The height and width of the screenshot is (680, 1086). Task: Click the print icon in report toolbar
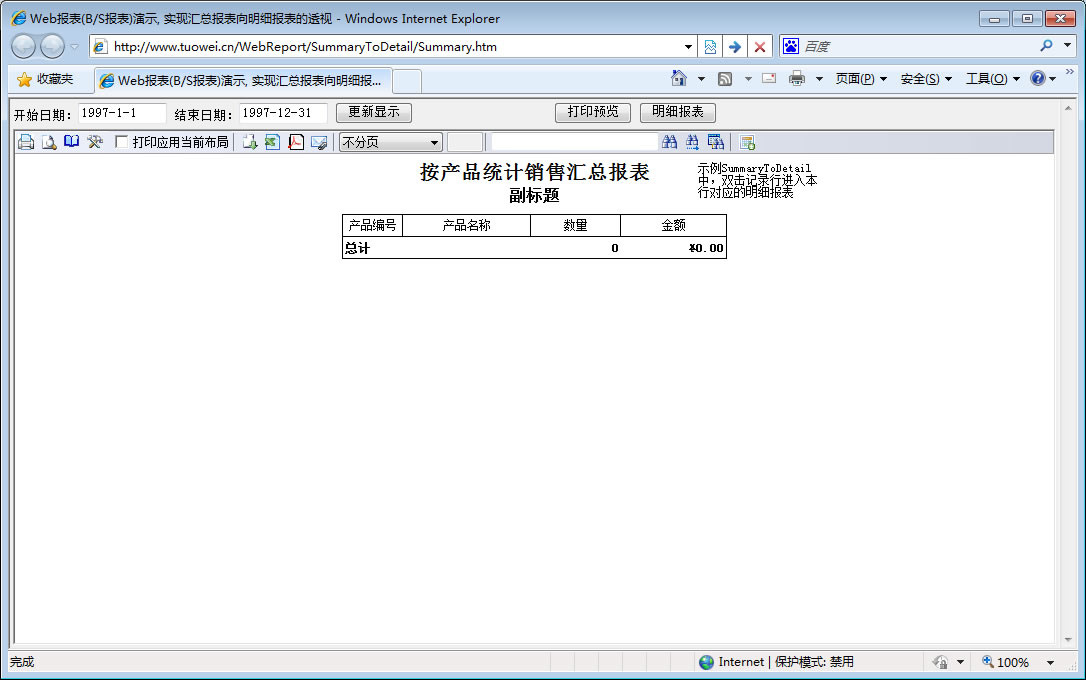[x=26, y=142]
